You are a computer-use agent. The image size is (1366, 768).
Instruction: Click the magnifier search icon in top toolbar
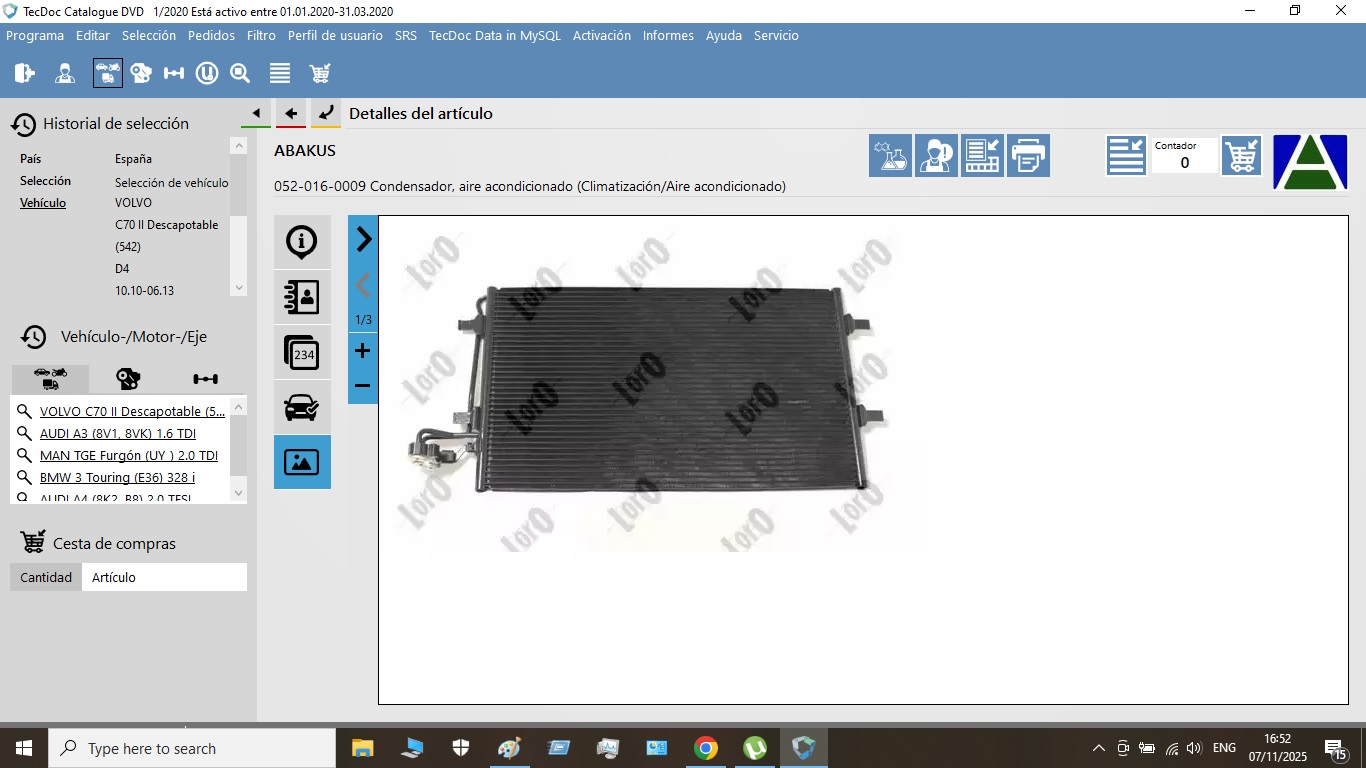[240, 73]
